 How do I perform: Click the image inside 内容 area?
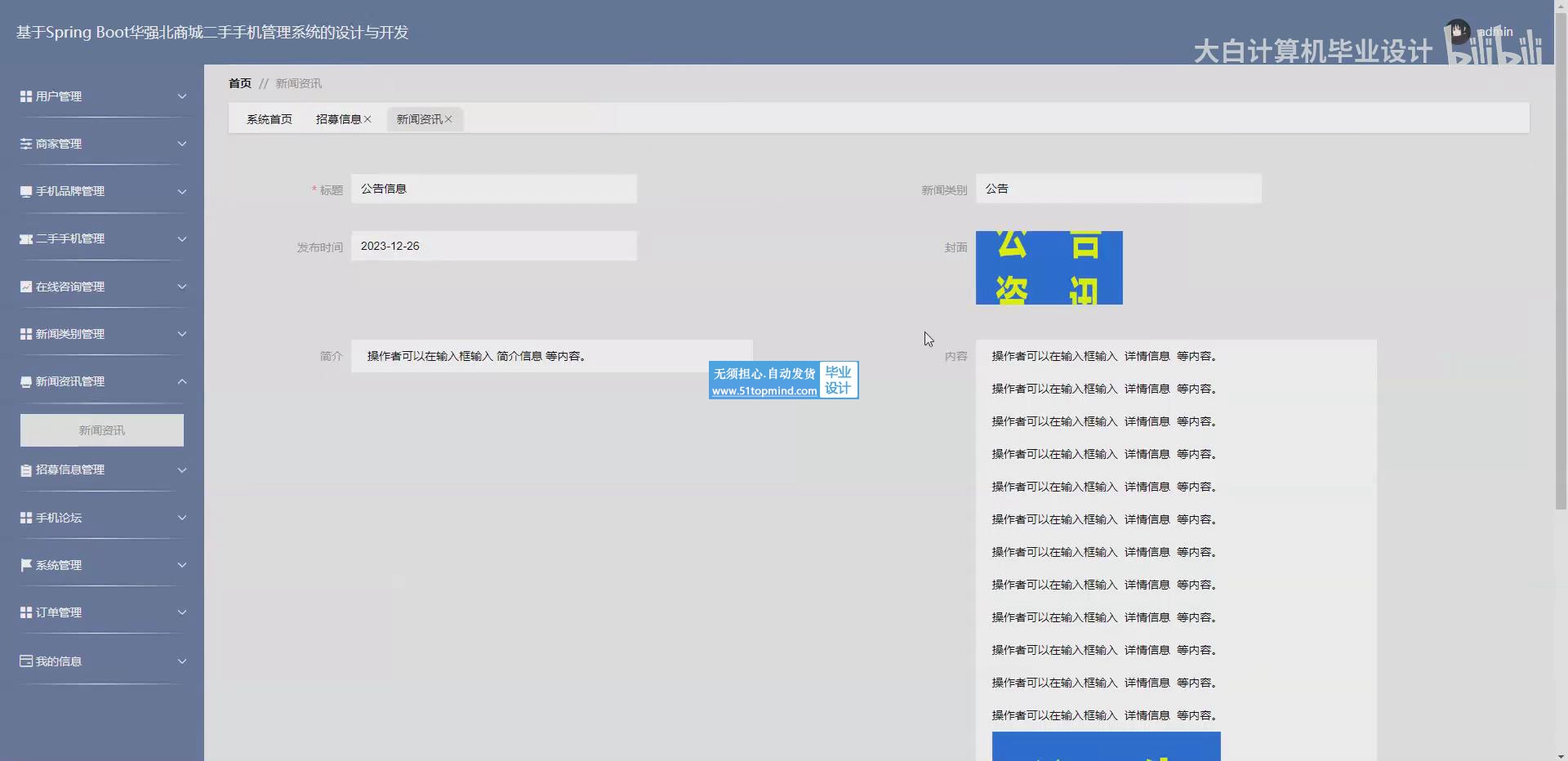click(x=1107, y=746)
